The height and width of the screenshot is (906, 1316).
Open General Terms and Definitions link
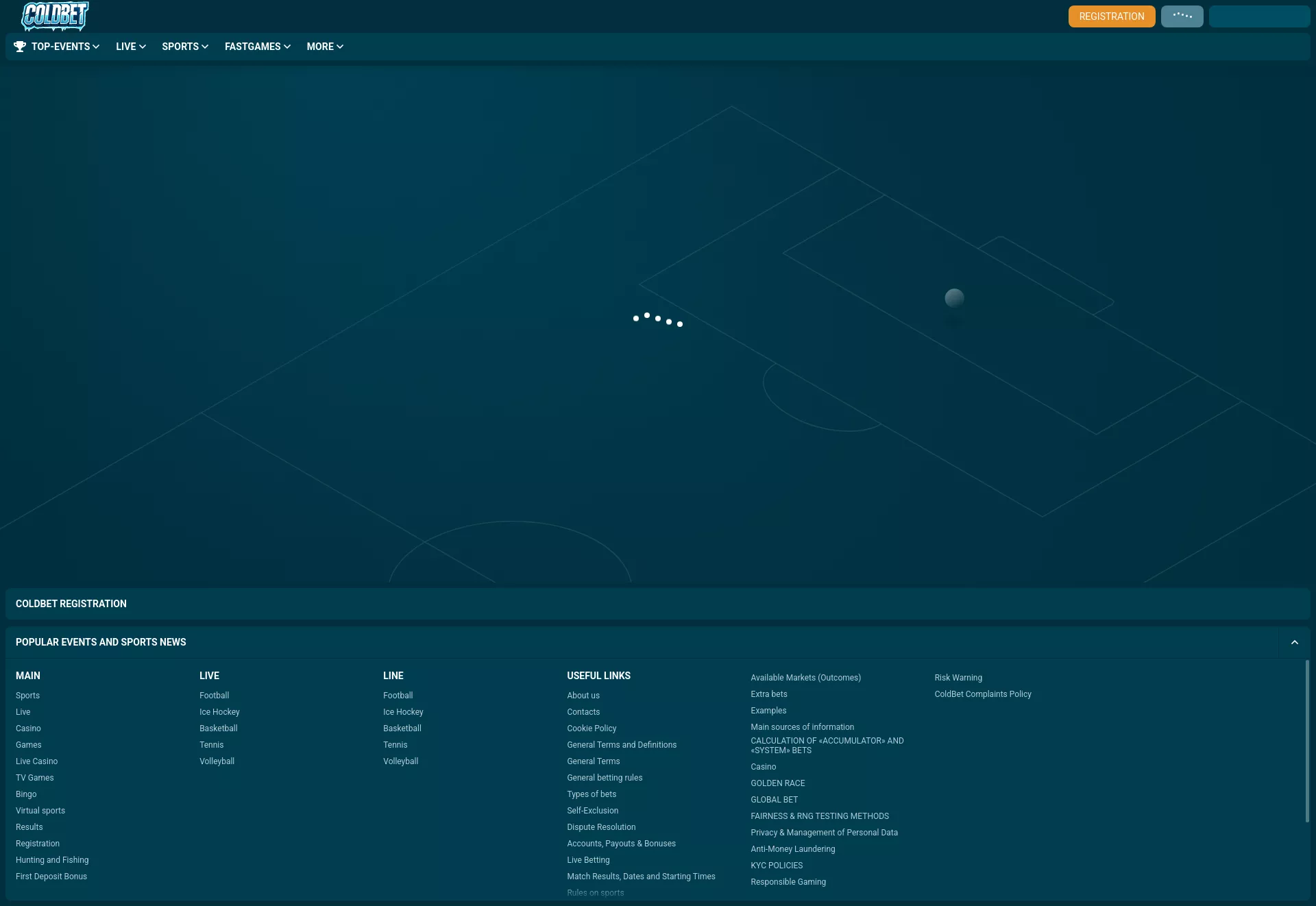622,745
